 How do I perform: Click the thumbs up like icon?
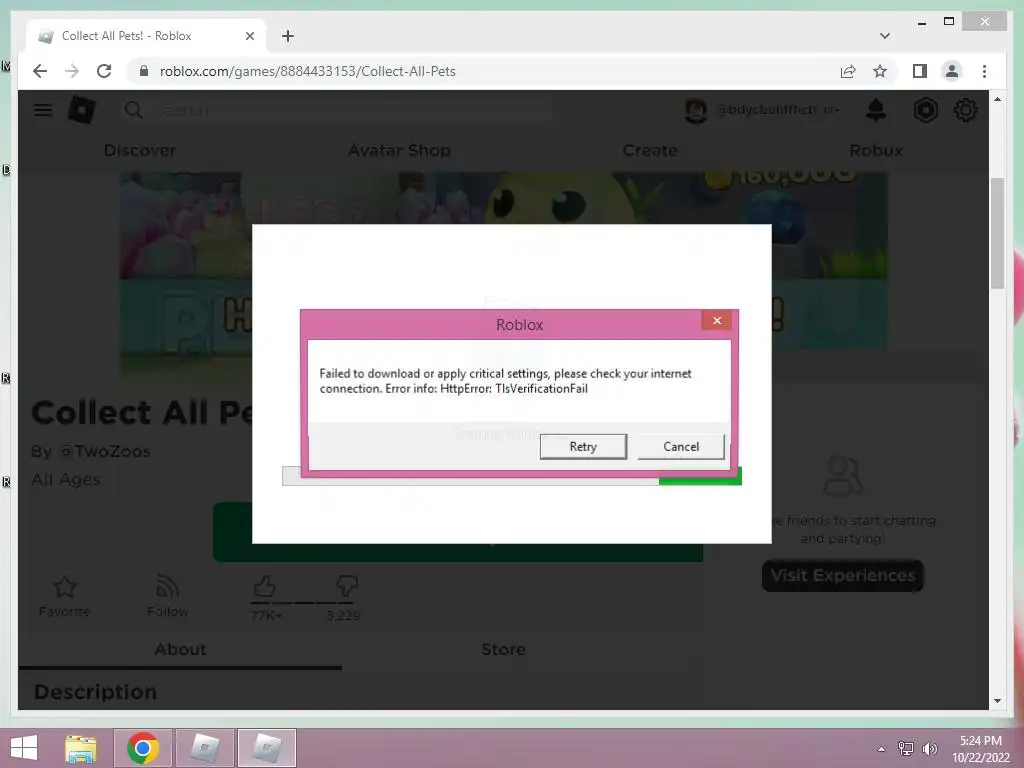(x=264, y=586)
